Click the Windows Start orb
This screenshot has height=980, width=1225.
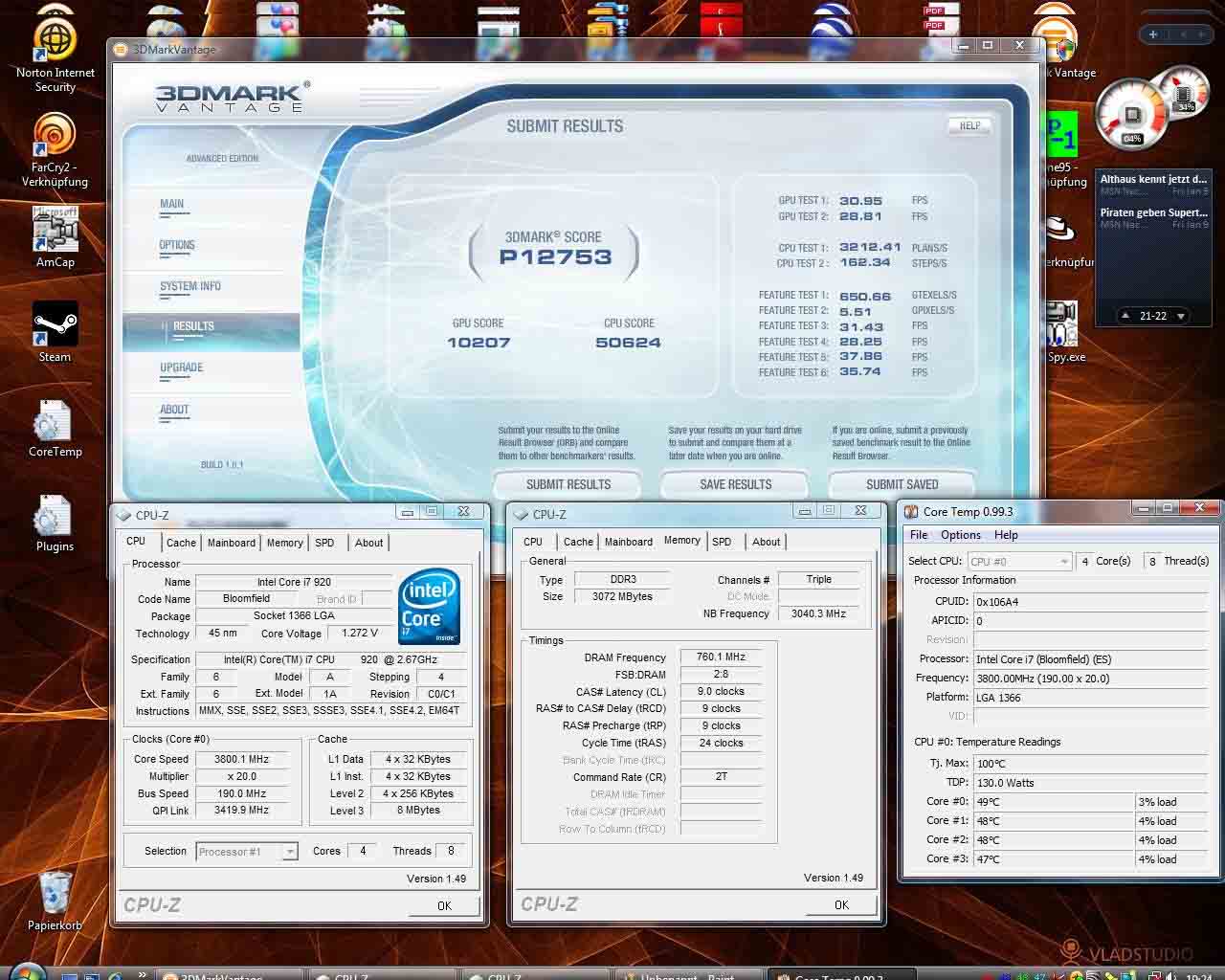[x=27, y=972]
